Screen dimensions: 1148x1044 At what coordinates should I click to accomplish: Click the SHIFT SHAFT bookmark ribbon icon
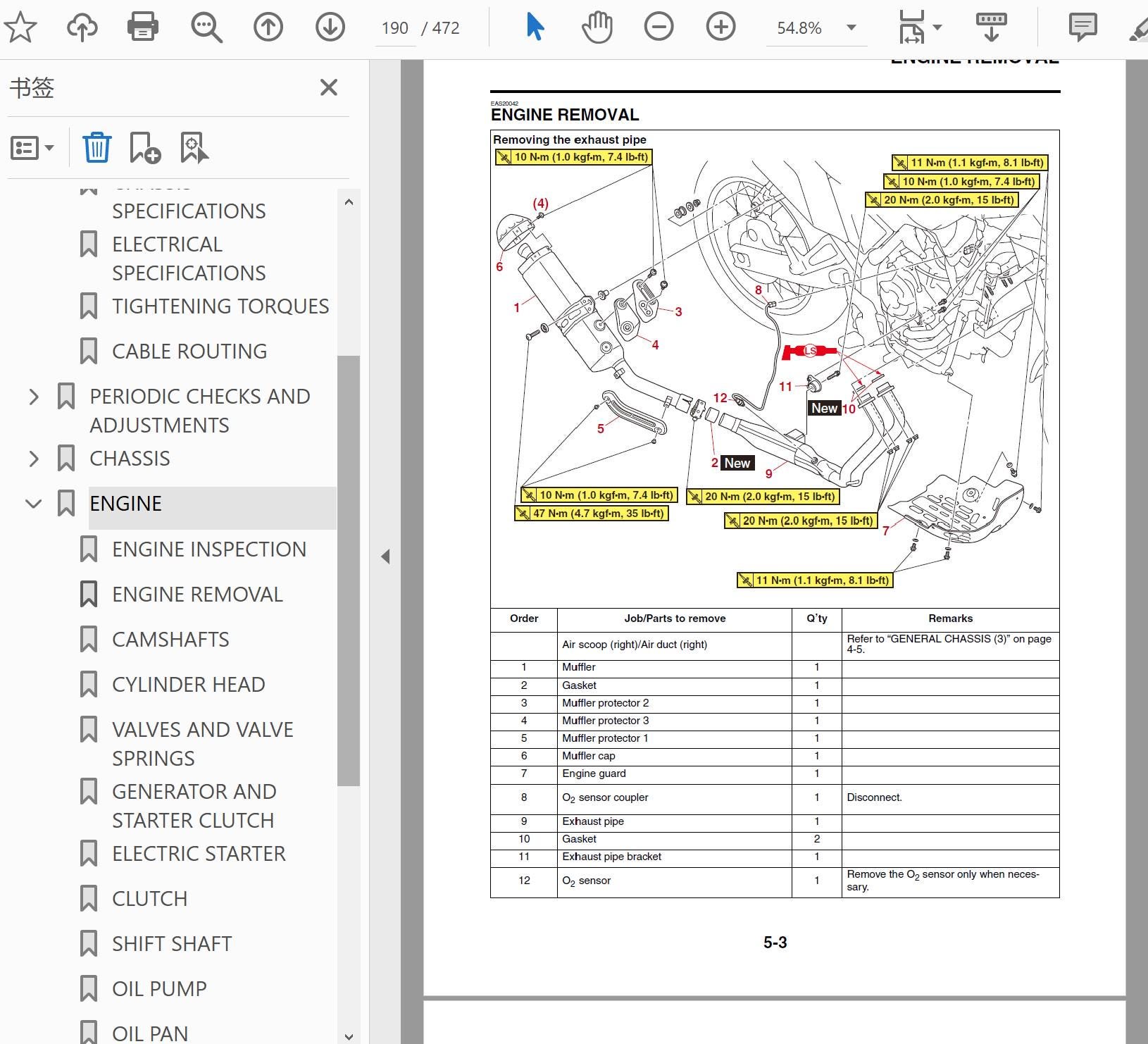(89, 943)
